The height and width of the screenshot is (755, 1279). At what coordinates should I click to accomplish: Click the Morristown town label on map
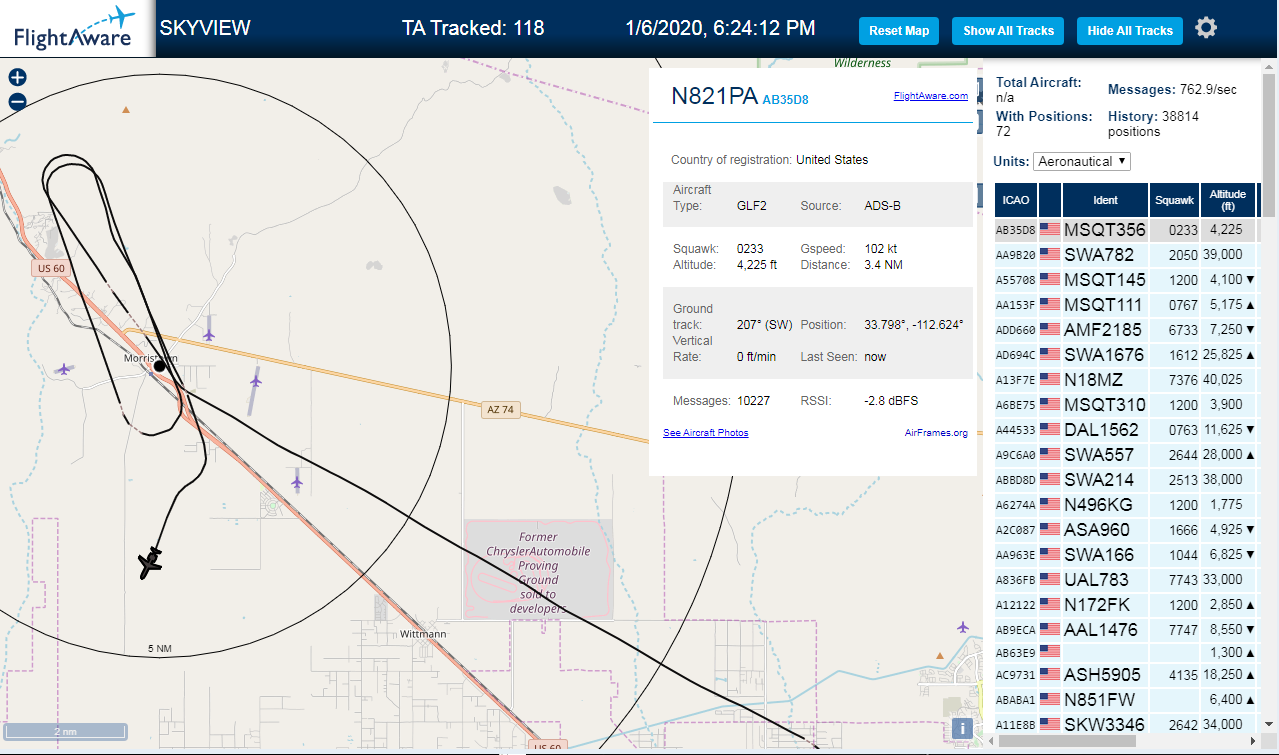pos(150,358)
